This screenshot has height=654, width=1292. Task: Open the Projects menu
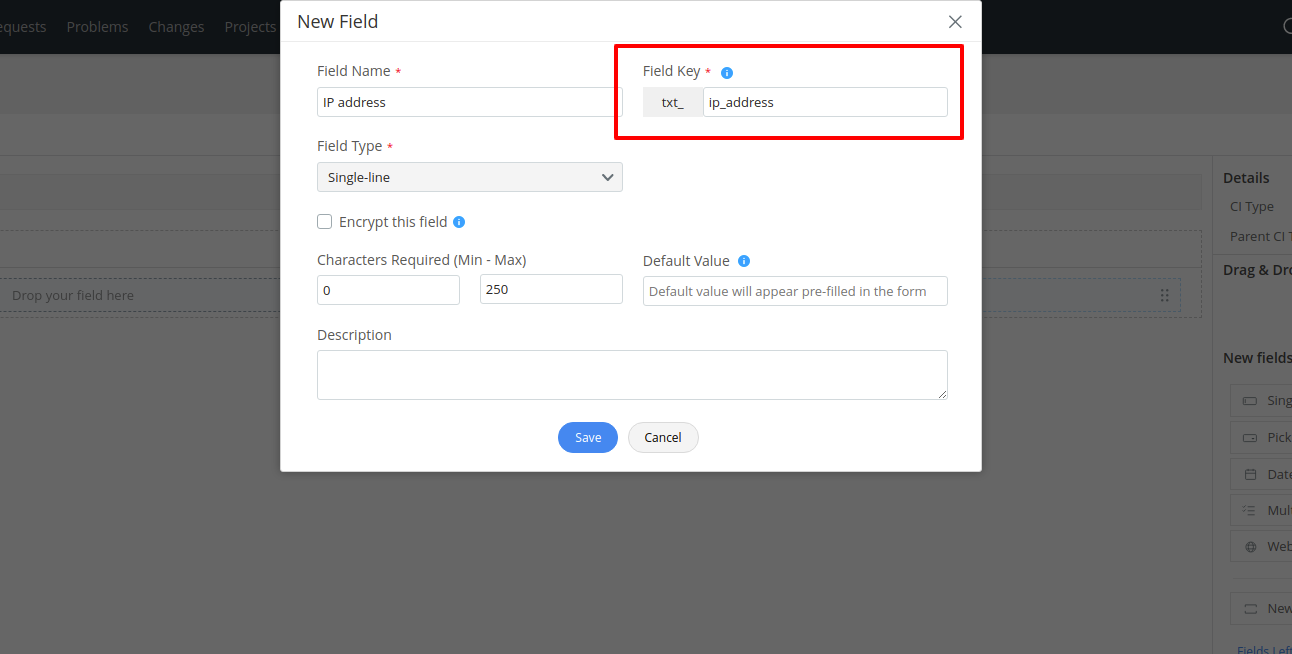click(249, 27)
